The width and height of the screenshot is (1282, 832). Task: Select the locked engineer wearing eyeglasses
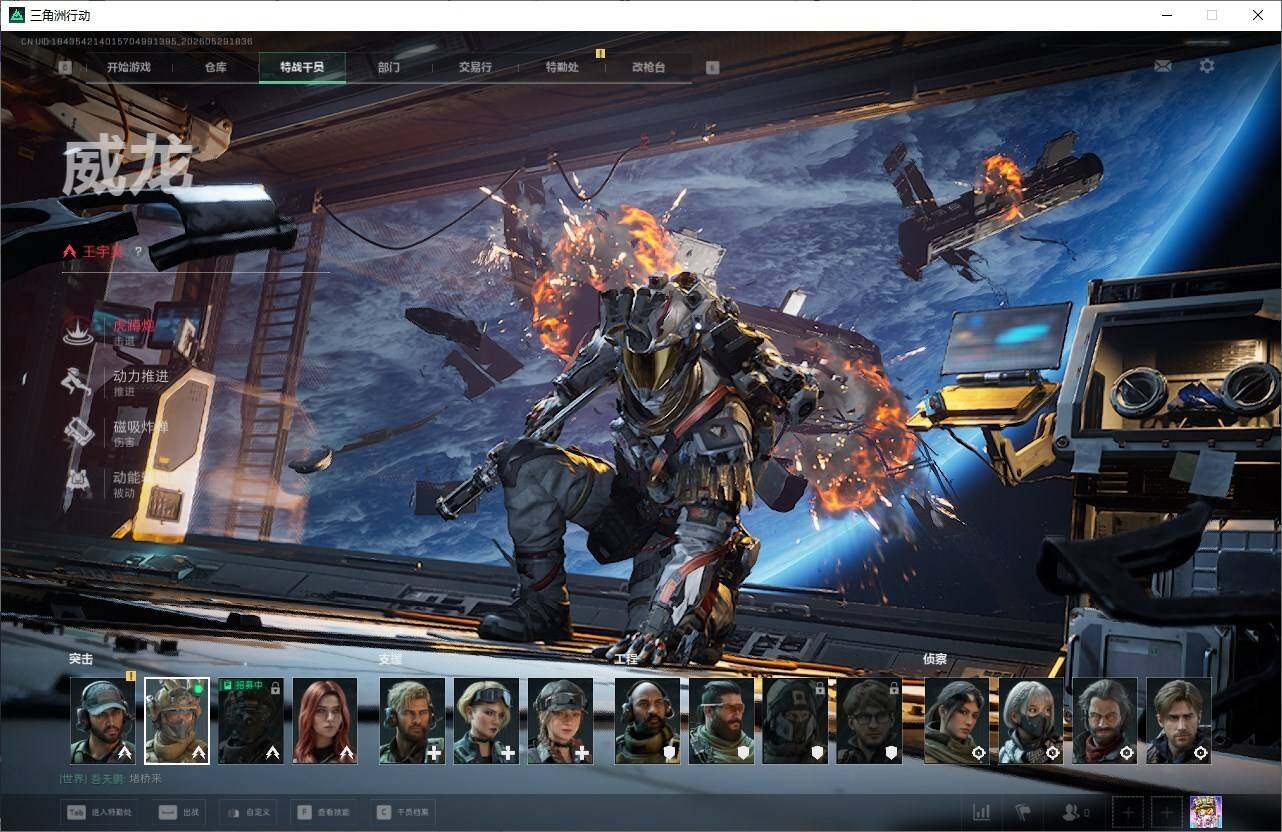(x=869, y=721)
